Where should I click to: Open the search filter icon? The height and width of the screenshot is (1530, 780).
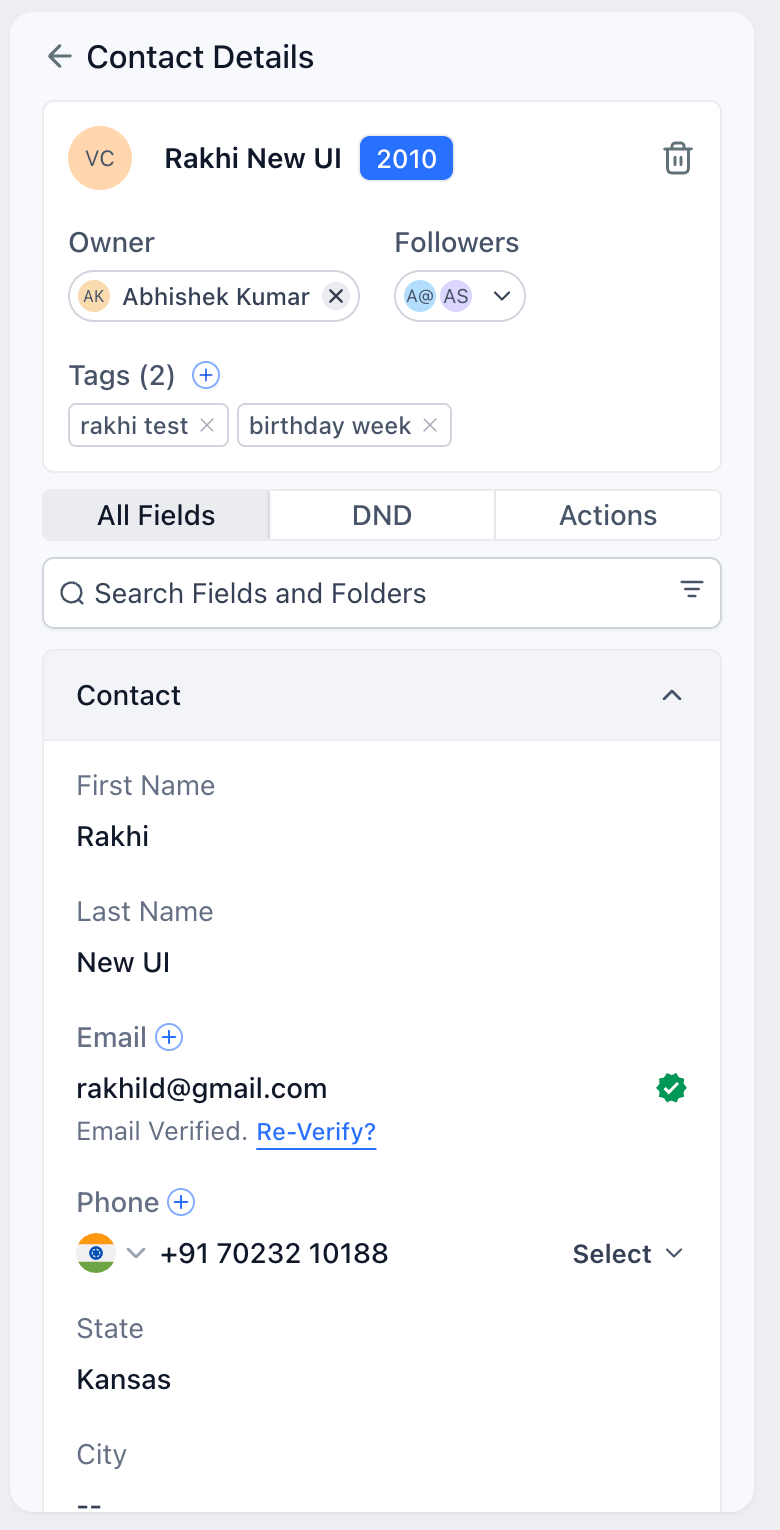point(692,590)
